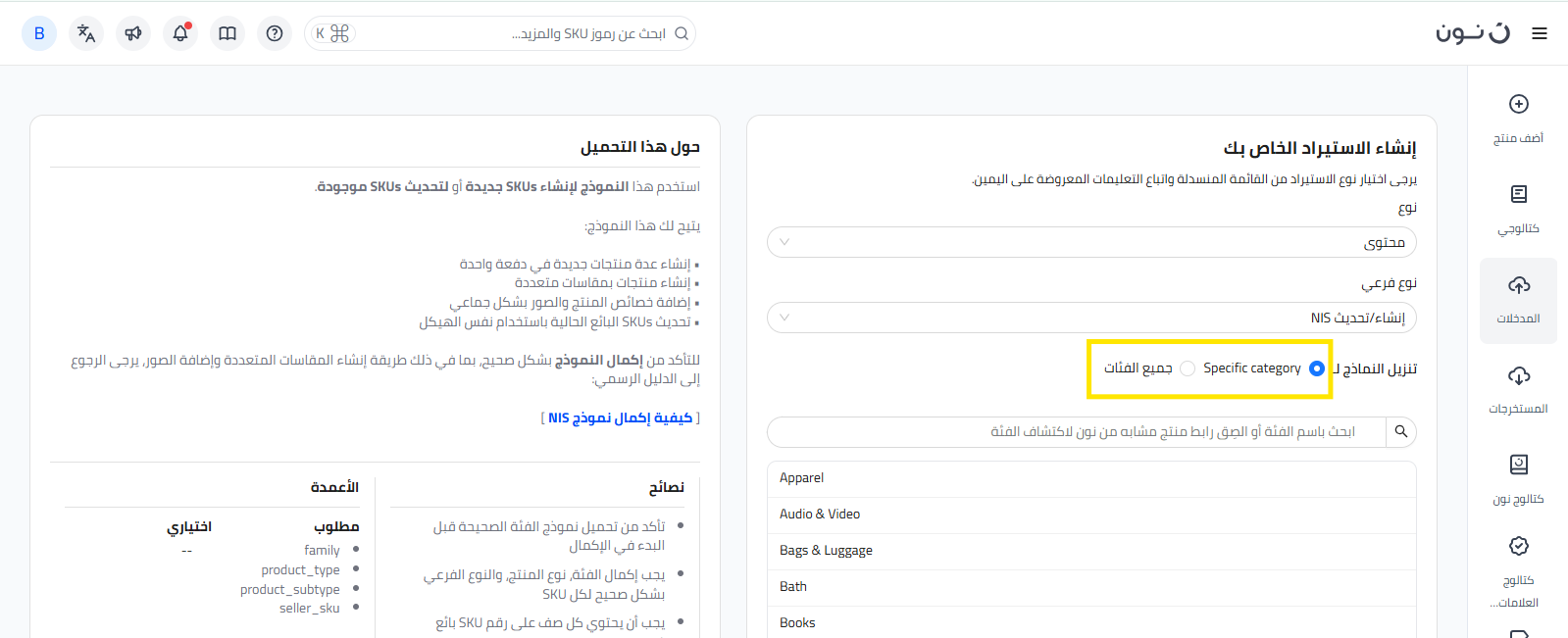This screenshot has height=638, width=1568.
Task: Click the user avatar B
Action: coord(39,33)
